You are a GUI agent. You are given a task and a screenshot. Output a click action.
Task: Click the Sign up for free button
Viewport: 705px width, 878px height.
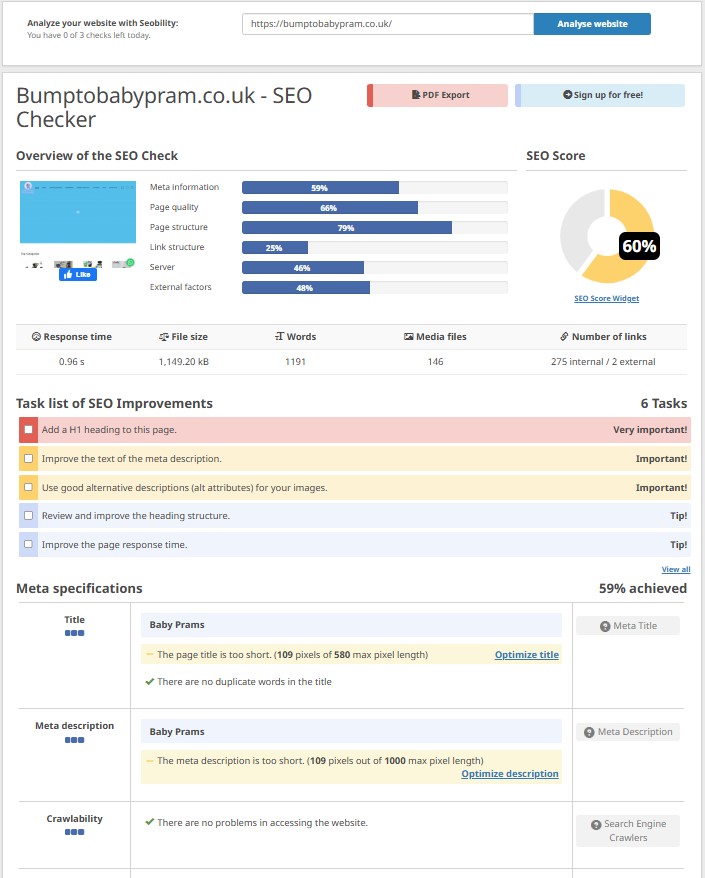[x=601, y=96]
